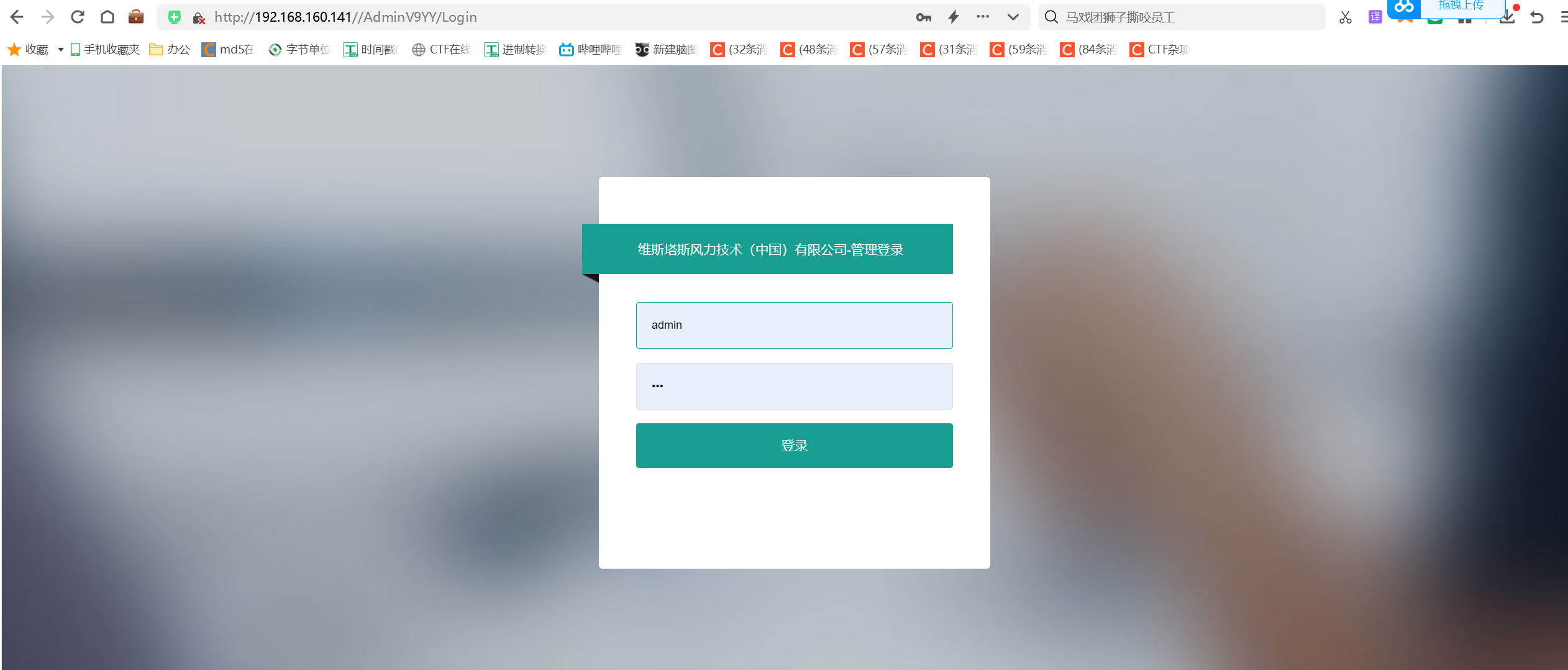The height and width of the screenshot is (670, 1568).
Task: Open the 办公 bookmarks folder
Action: (170, 49)
